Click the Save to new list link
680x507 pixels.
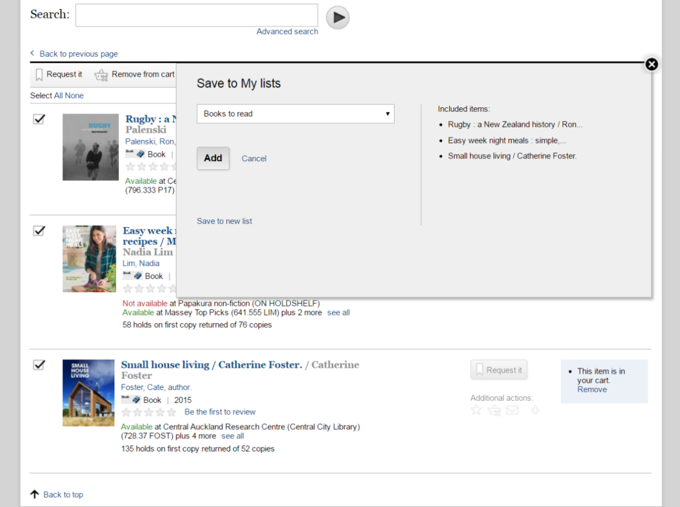(224, 221)
